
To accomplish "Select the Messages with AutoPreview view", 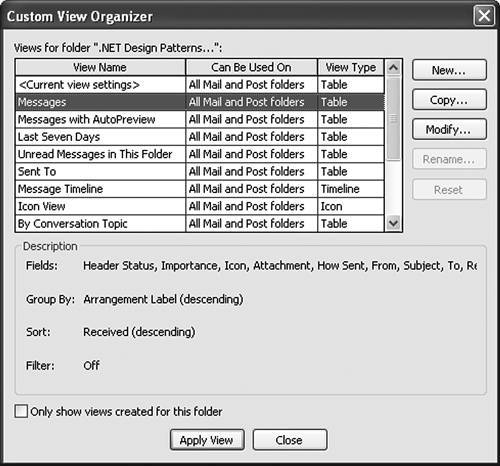I will click(200, 119).
